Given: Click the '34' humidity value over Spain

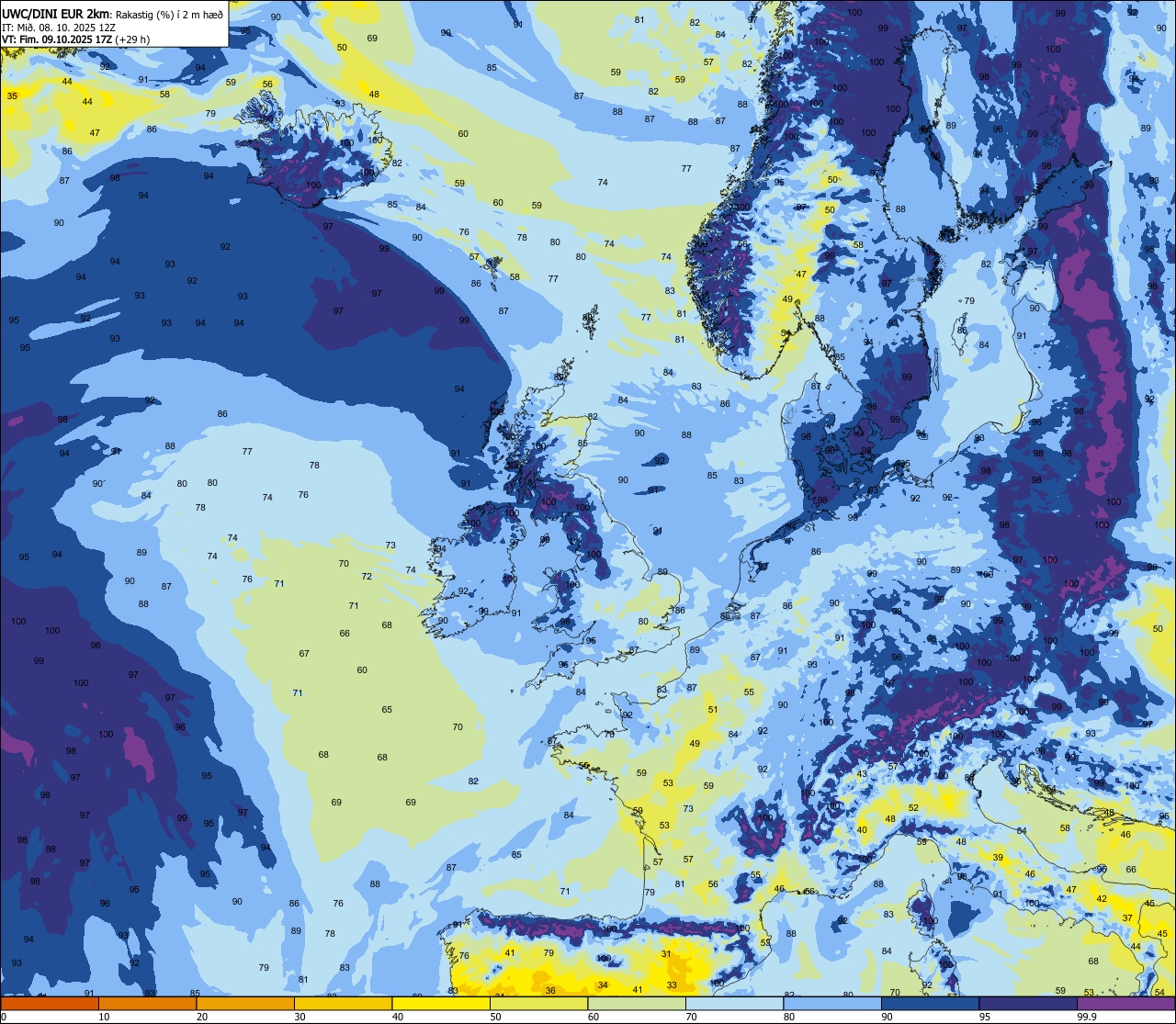Looking at the screenshot, I should 603,985.
